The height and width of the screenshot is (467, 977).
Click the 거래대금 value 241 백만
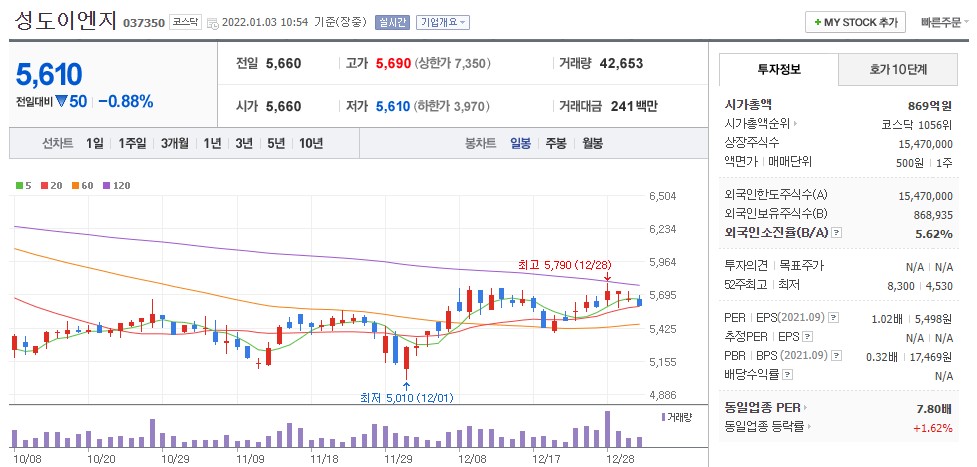(x=634, y=107)
